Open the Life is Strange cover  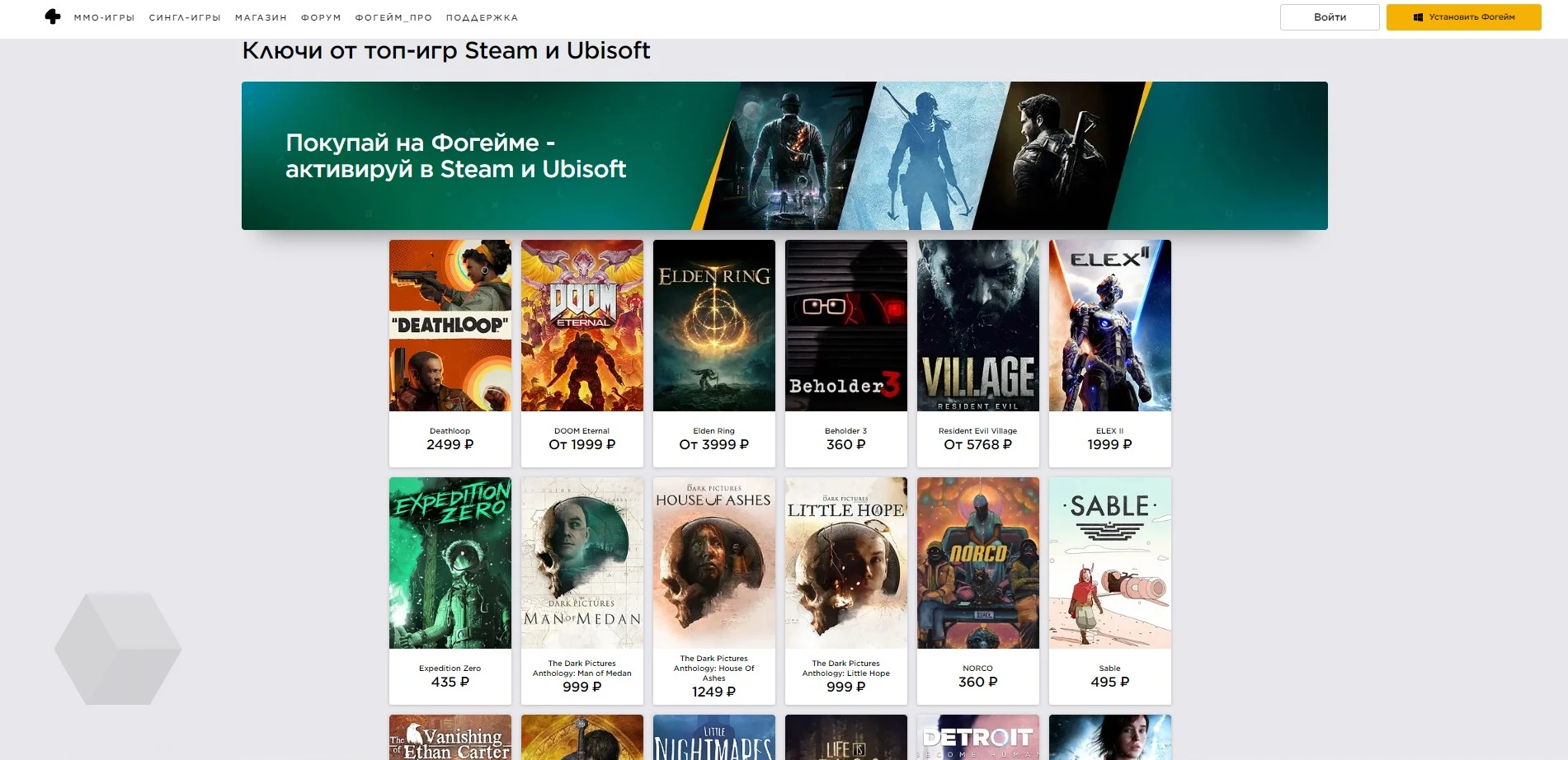point(846,738)
